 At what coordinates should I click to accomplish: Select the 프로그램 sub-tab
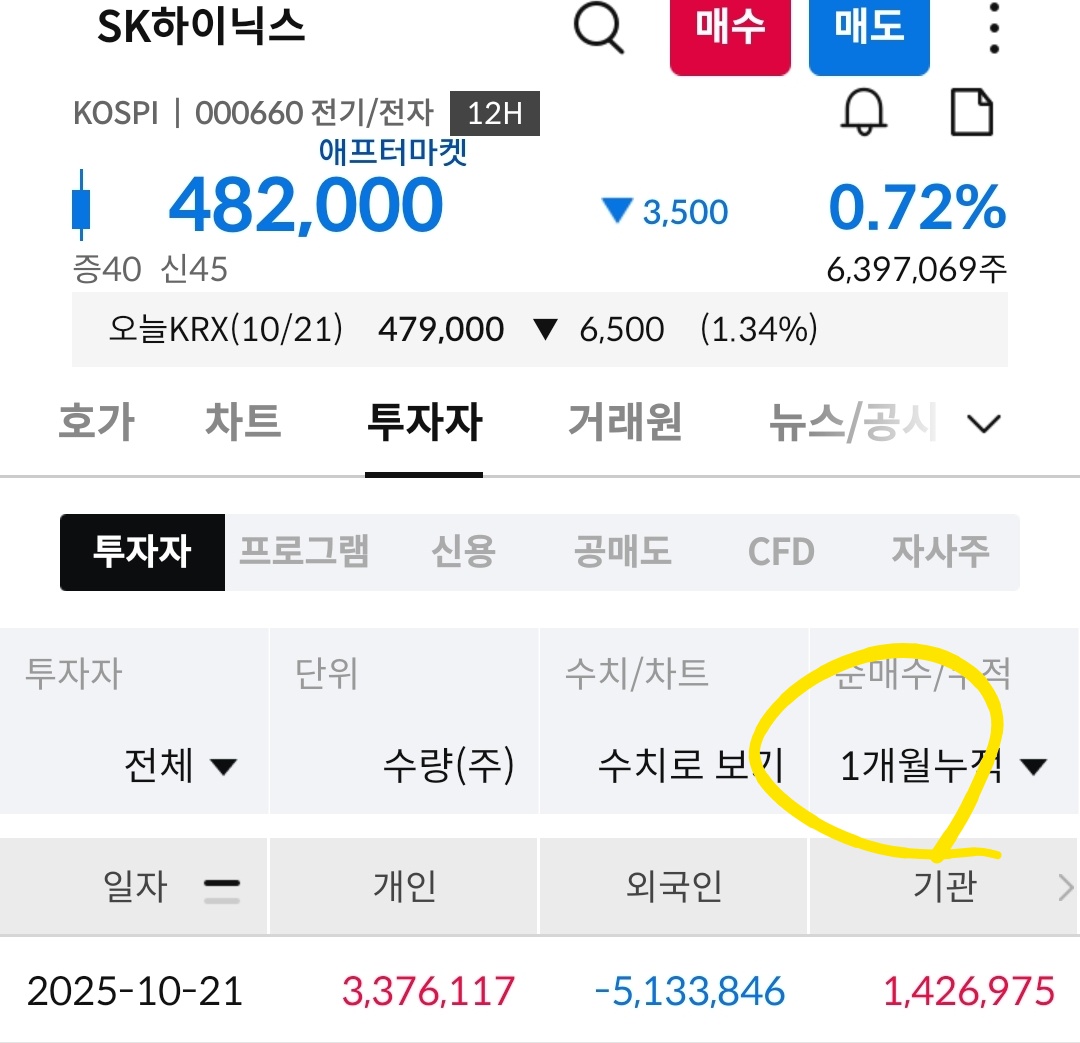pyautogui.click(x=304, y=552)
